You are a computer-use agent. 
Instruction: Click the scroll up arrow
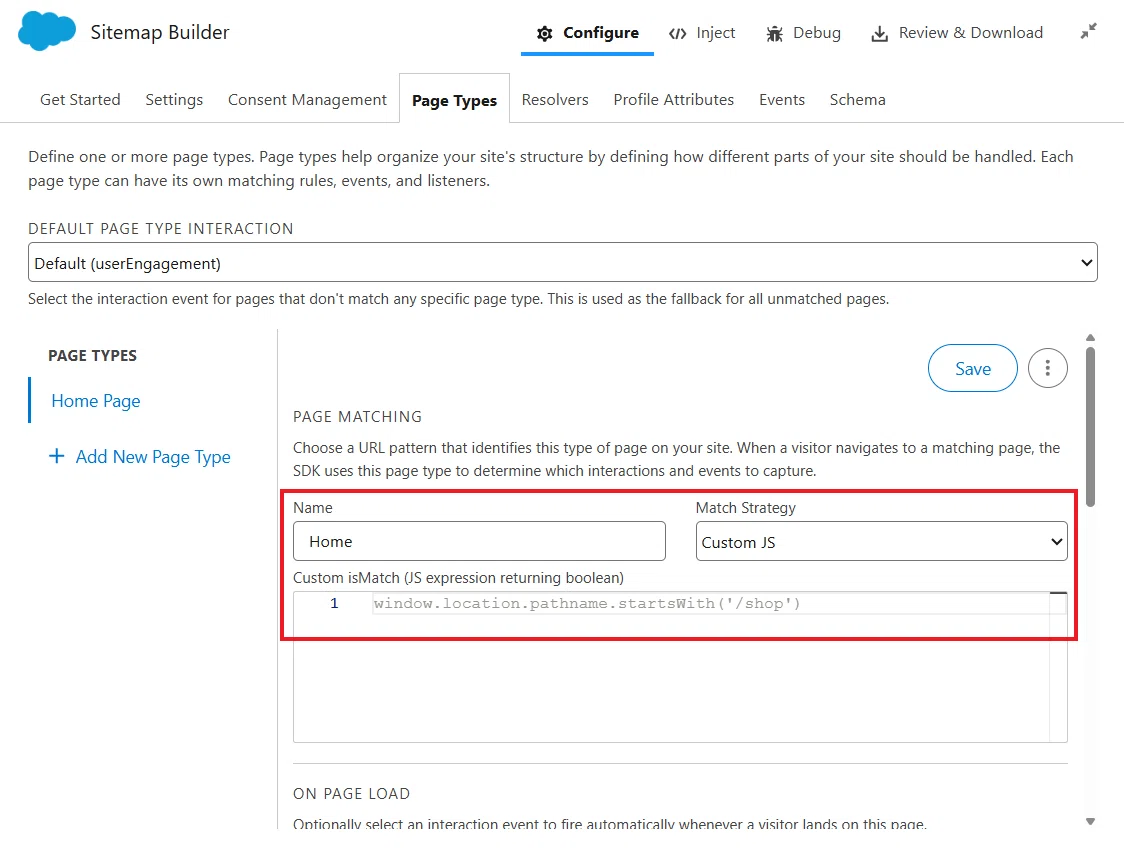(1090, 338)
